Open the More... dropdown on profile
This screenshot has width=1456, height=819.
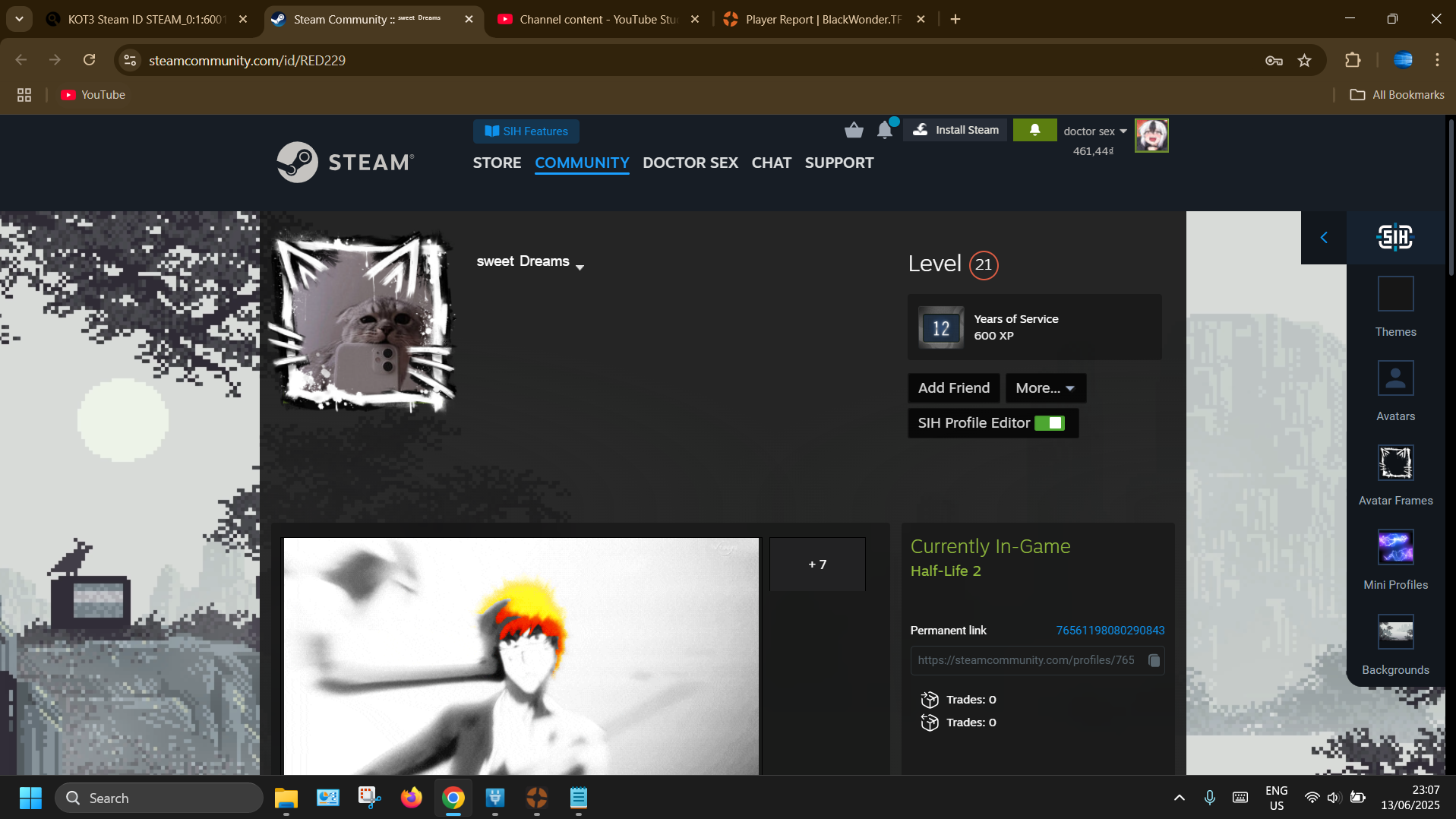1045,388
